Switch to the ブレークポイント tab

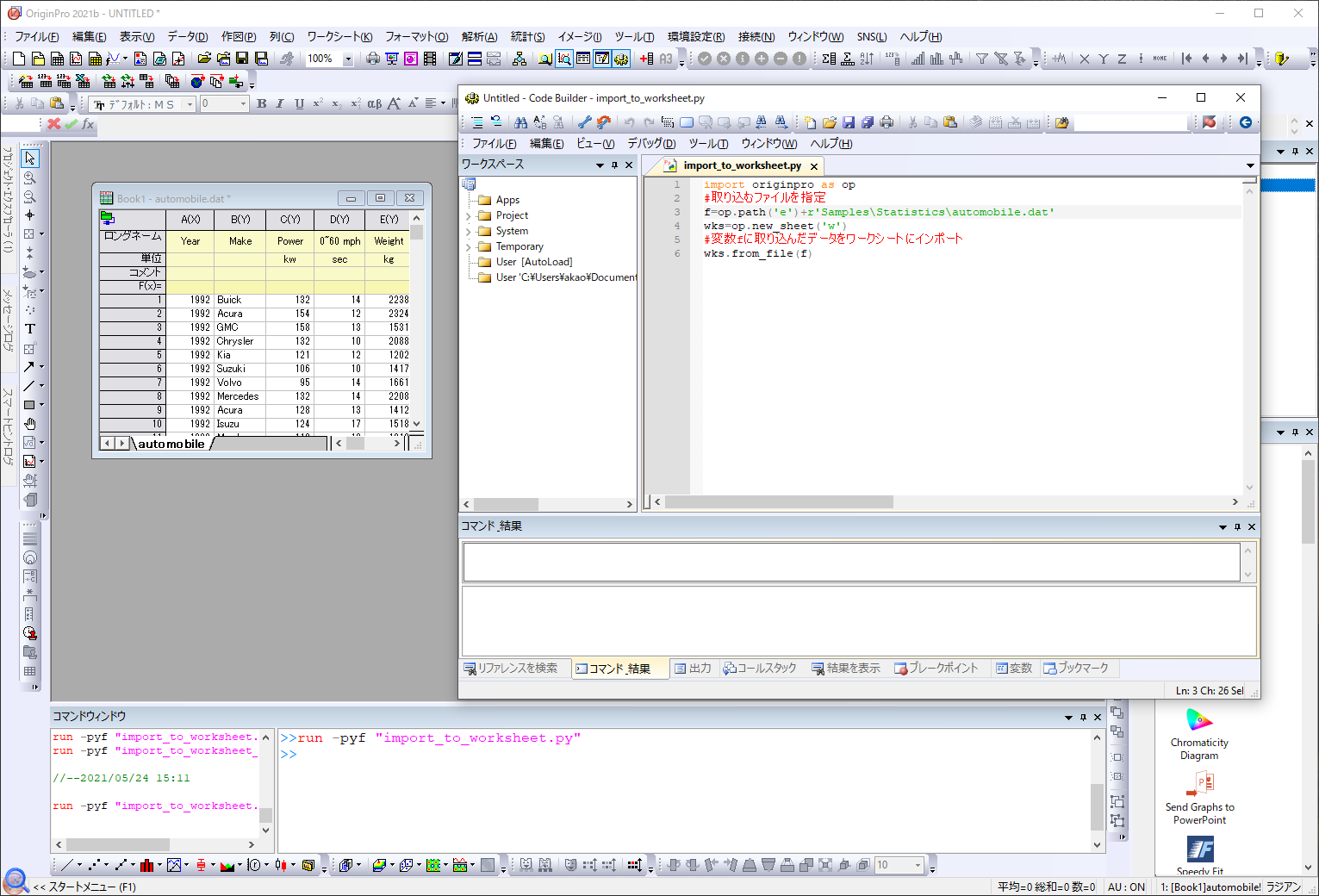(936, 669)
